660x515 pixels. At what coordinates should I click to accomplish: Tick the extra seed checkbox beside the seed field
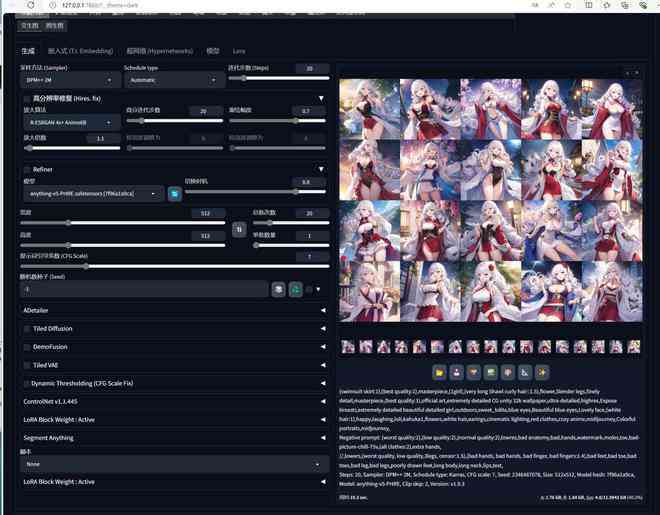pyautogui.click(x=309, y=289)
